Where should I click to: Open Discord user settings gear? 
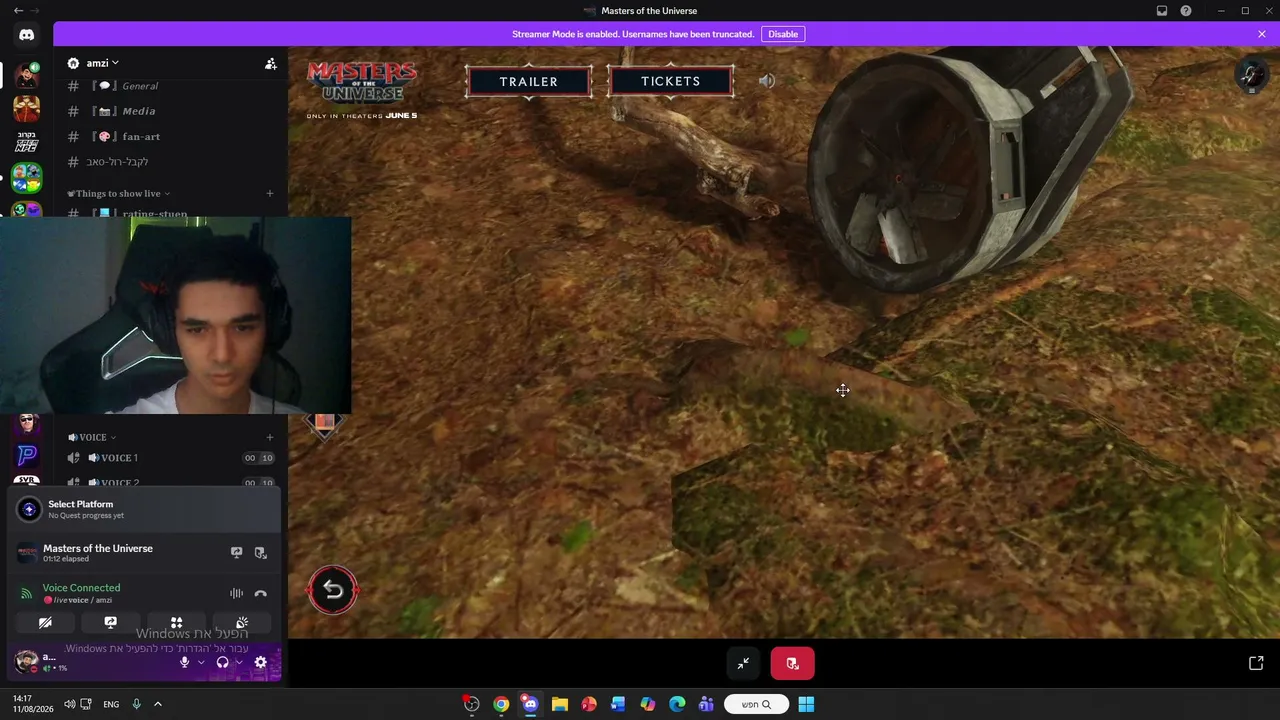point(260,662)
